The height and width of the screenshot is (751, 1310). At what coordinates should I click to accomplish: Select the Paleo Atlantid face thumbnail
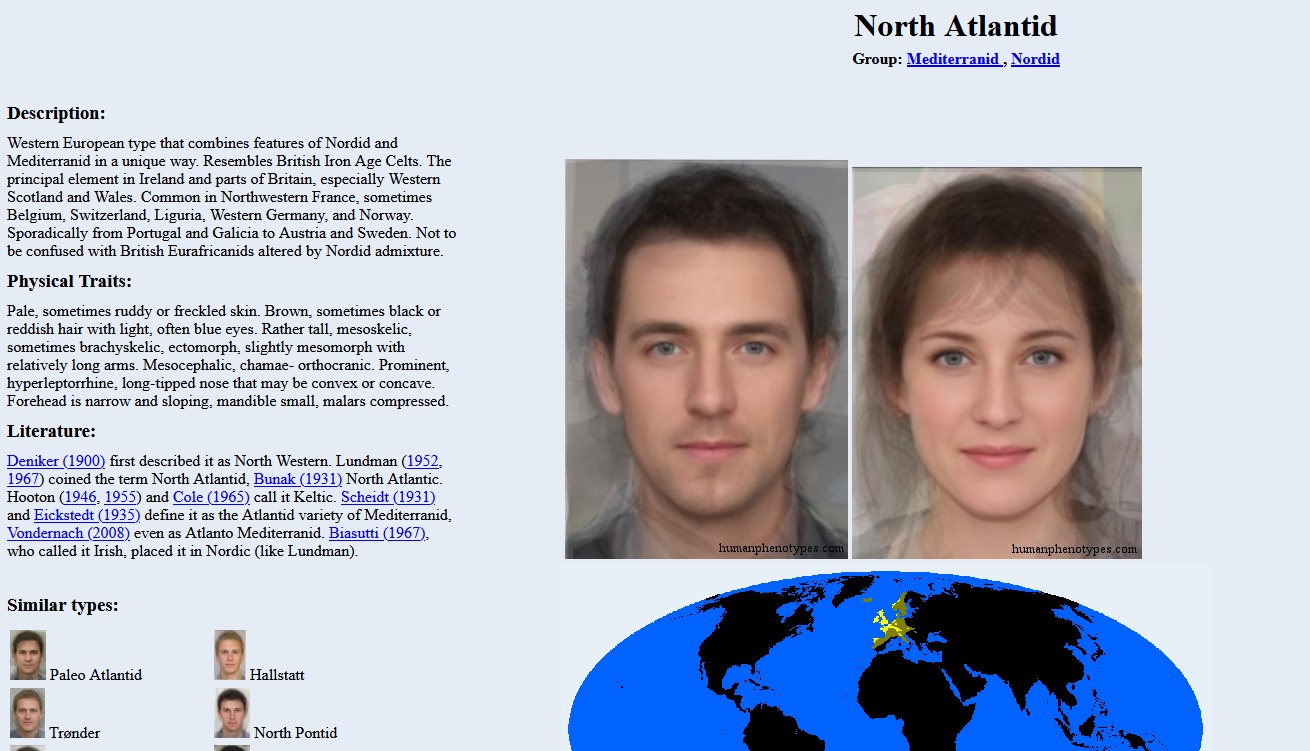point(28,655)
